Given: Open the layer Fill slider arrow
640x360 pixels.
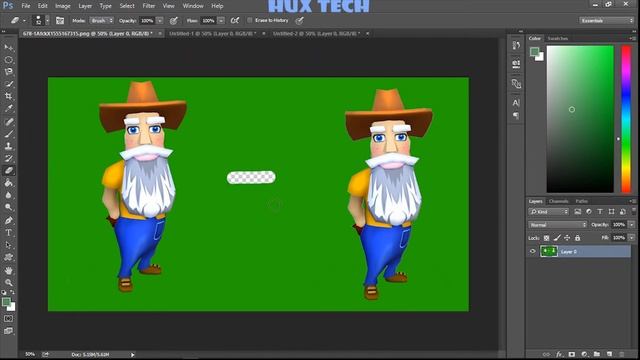Looking at the screenshot, I should click(631, 238).
